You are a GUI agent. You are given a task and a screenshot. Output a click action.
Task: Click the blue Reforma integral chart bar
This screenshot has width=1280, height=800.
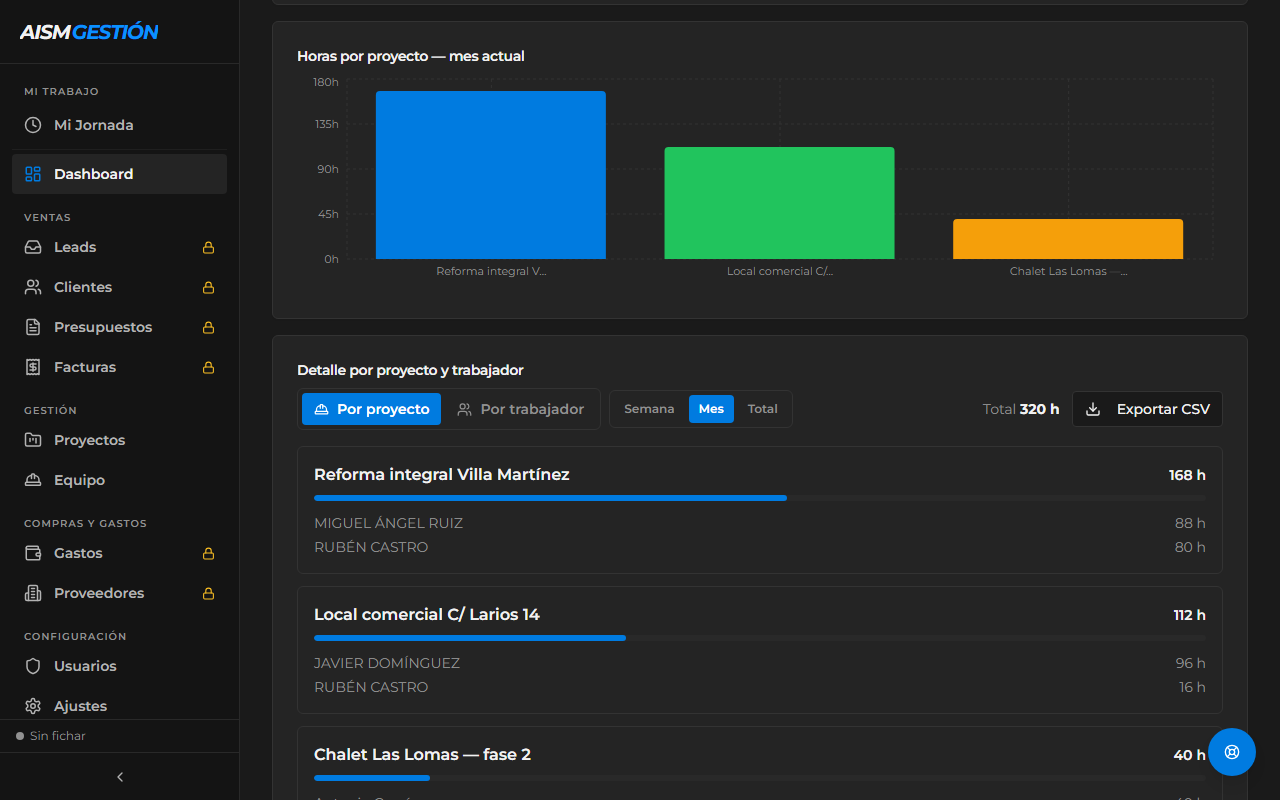491,175
